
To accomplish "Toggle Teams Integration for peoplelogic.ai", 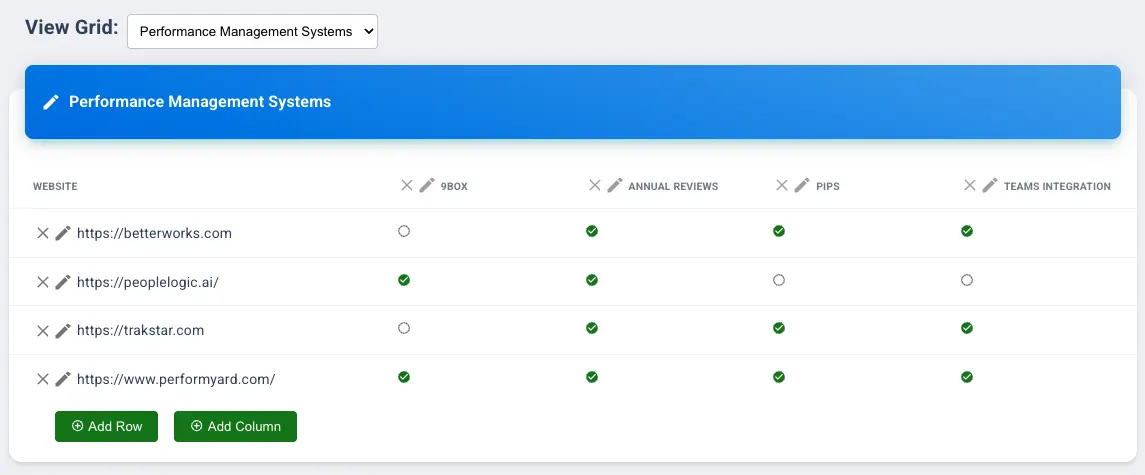I will tap(967, 280).
